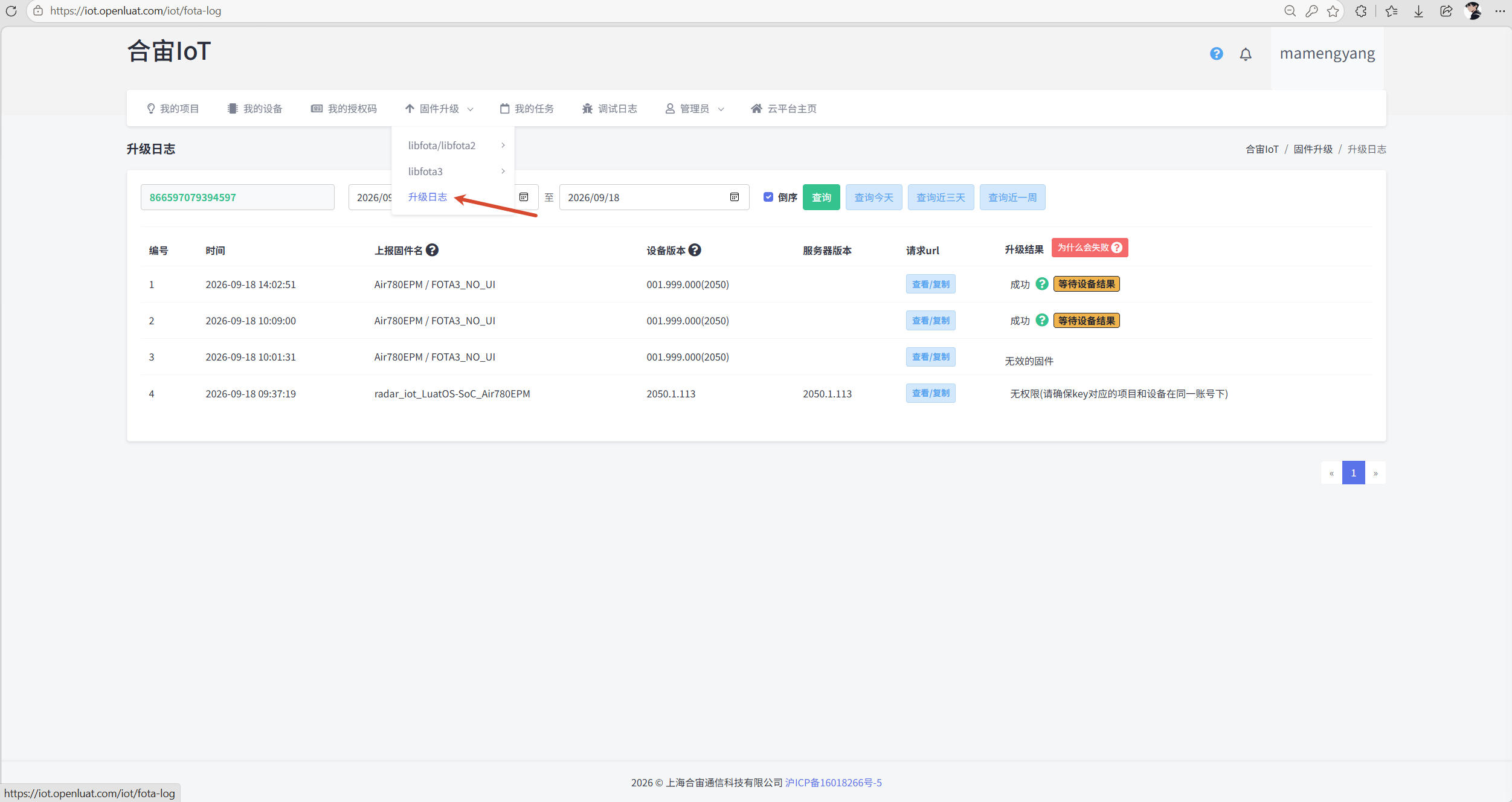
Task: Click help icon next to 上报固件名
Action: tap(432, 250)
